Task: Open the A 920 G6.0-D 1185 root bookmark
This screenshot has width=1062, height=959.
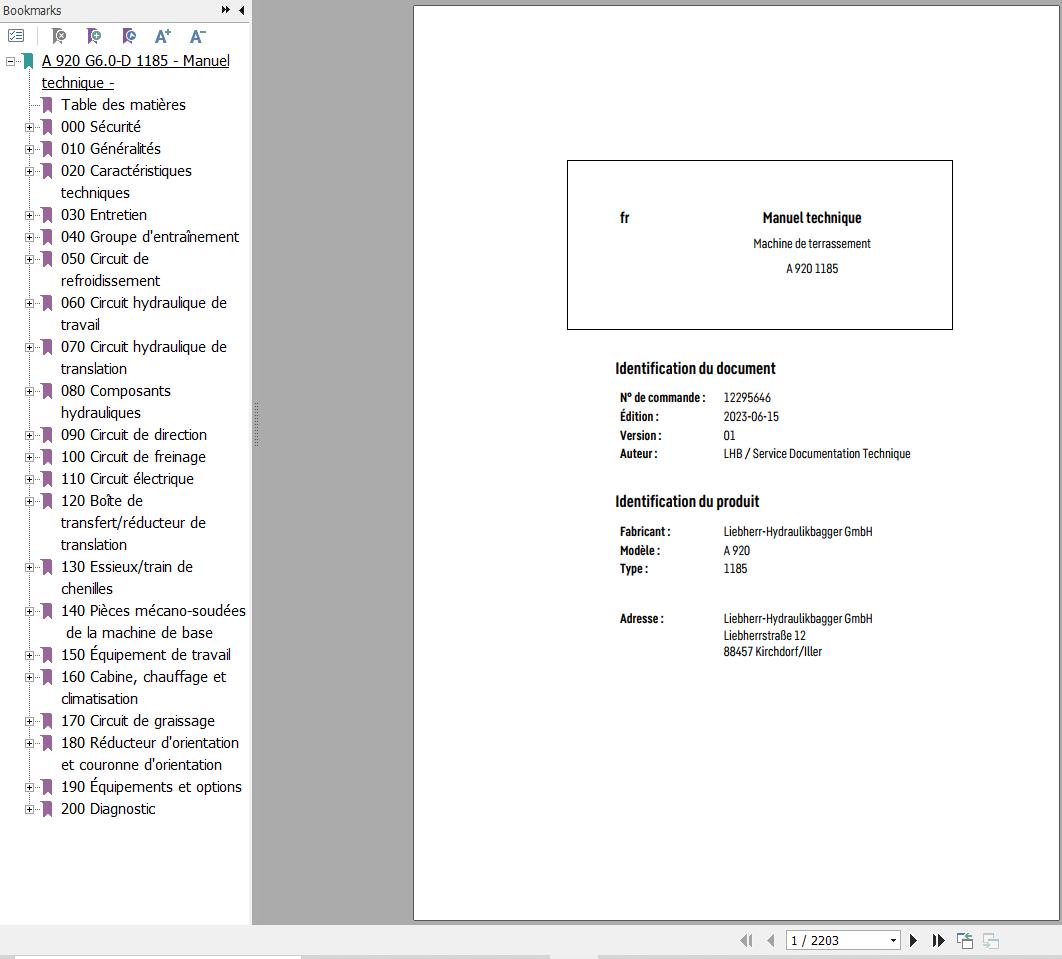Action: 135,72
